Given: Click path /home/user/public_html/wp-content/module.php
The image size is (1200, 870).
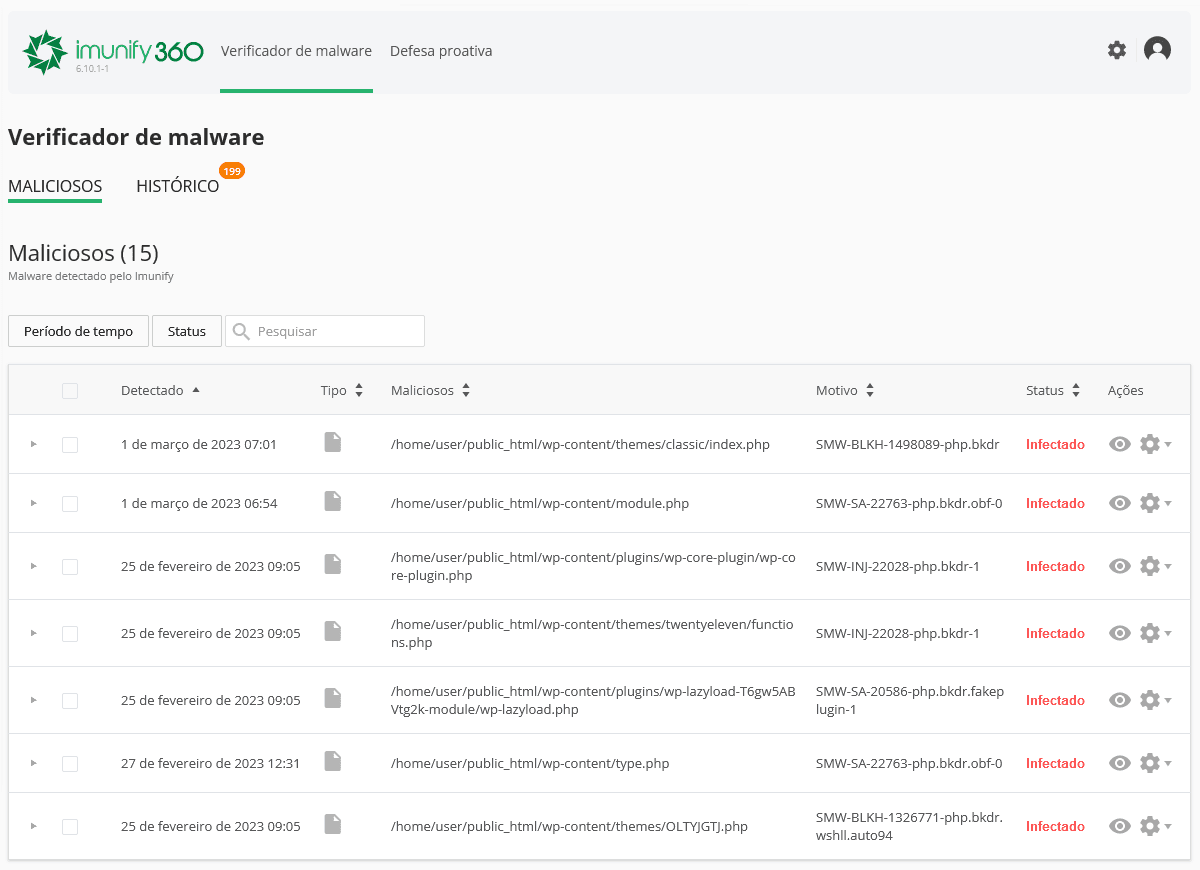Looking at the screenshot, I should pos(540,503).
